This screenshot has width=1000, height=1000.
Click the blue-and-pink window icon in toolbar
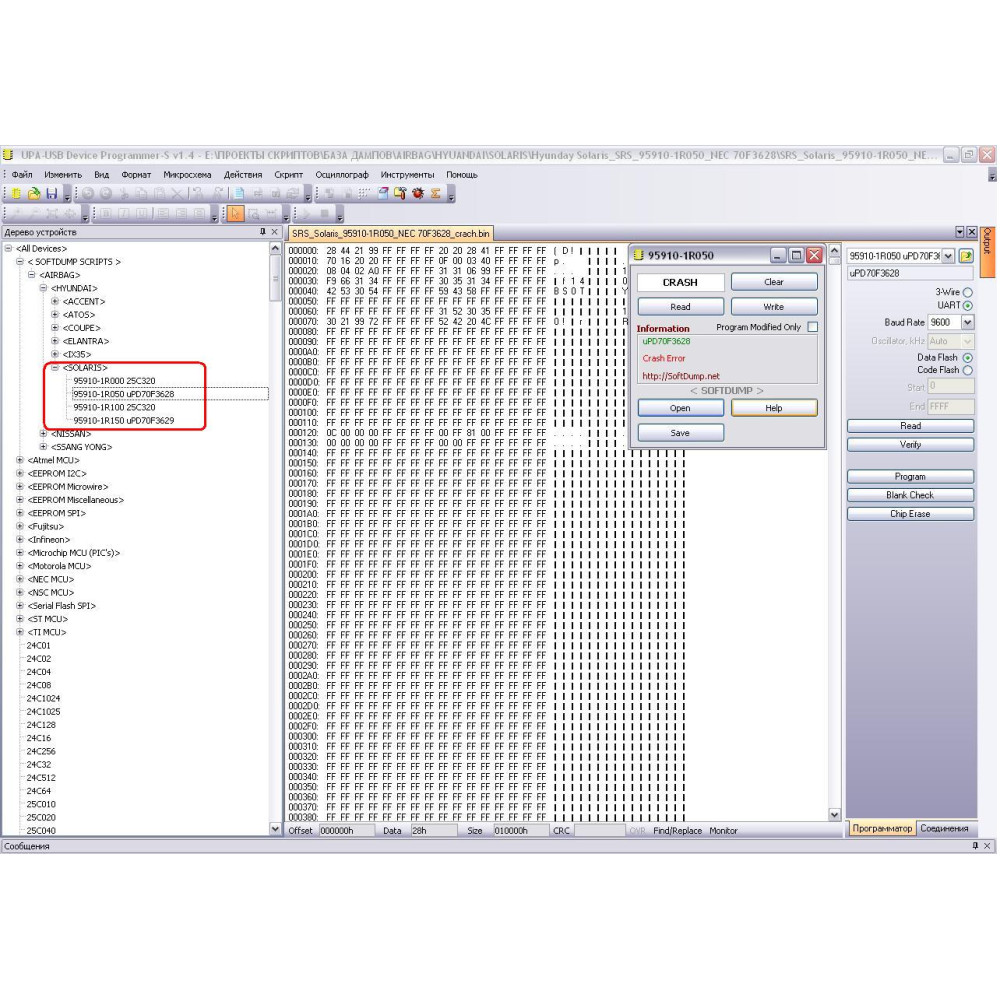click(x=383, y=193)
